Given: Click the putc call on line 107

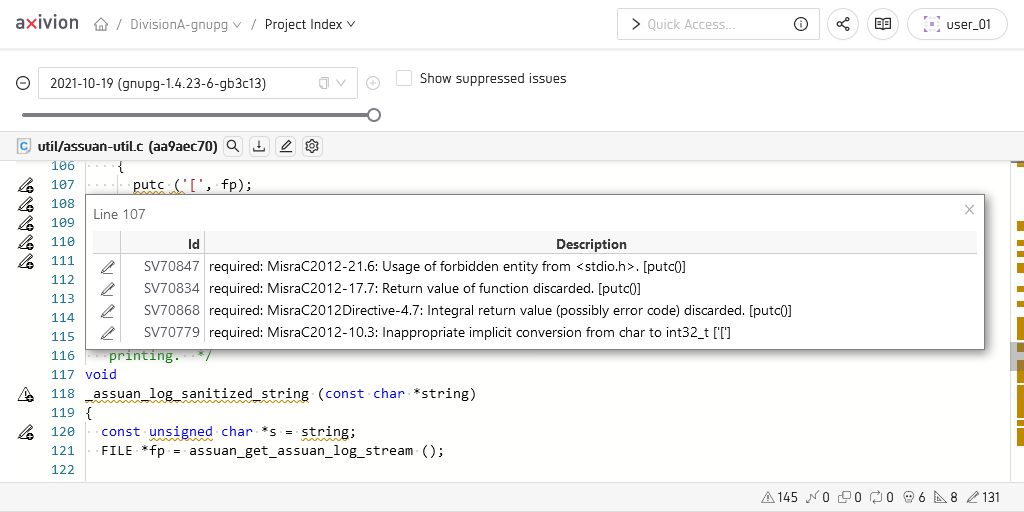Looking at the screenshot, I should 149,185.
